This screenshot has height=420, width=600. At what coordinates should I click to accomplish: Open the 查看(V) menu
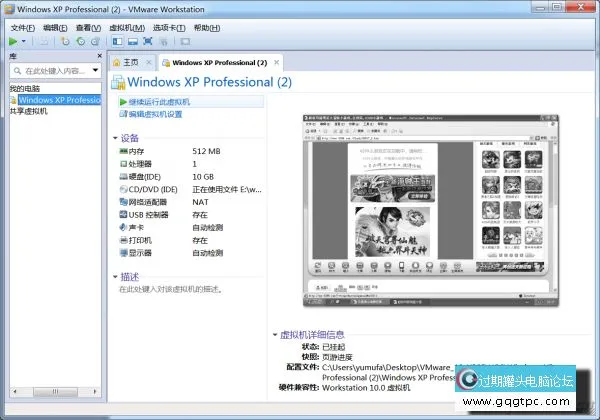click(88, 28)
